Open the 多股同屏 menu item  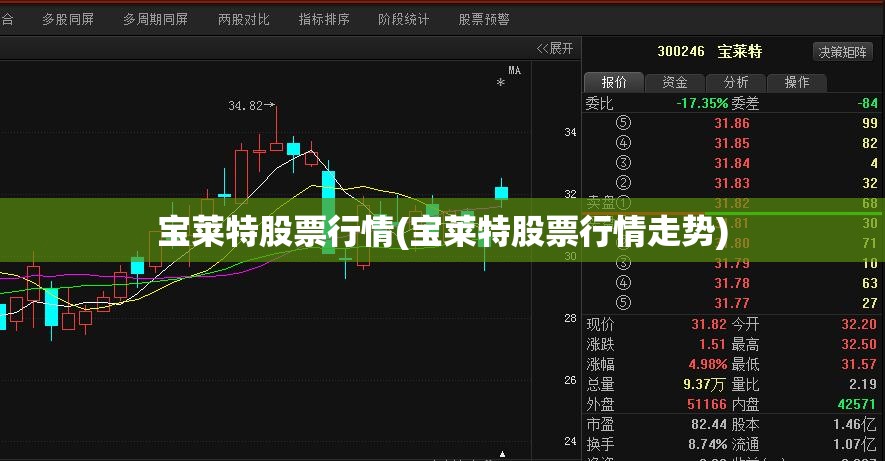point(68,20)
